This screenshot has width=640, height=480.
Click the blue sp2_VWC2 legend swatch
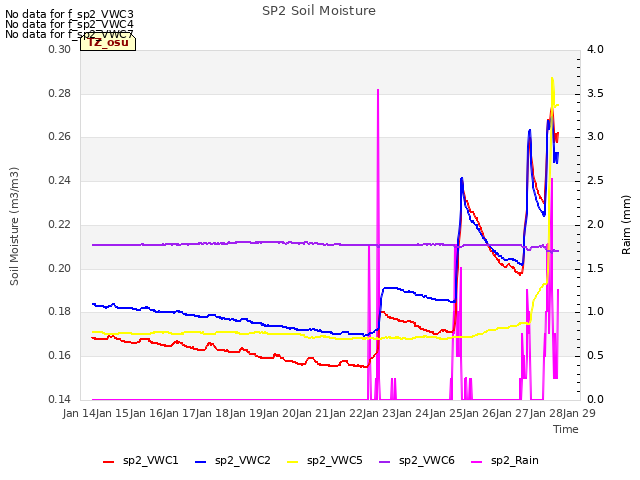click(x=200, y=462)
